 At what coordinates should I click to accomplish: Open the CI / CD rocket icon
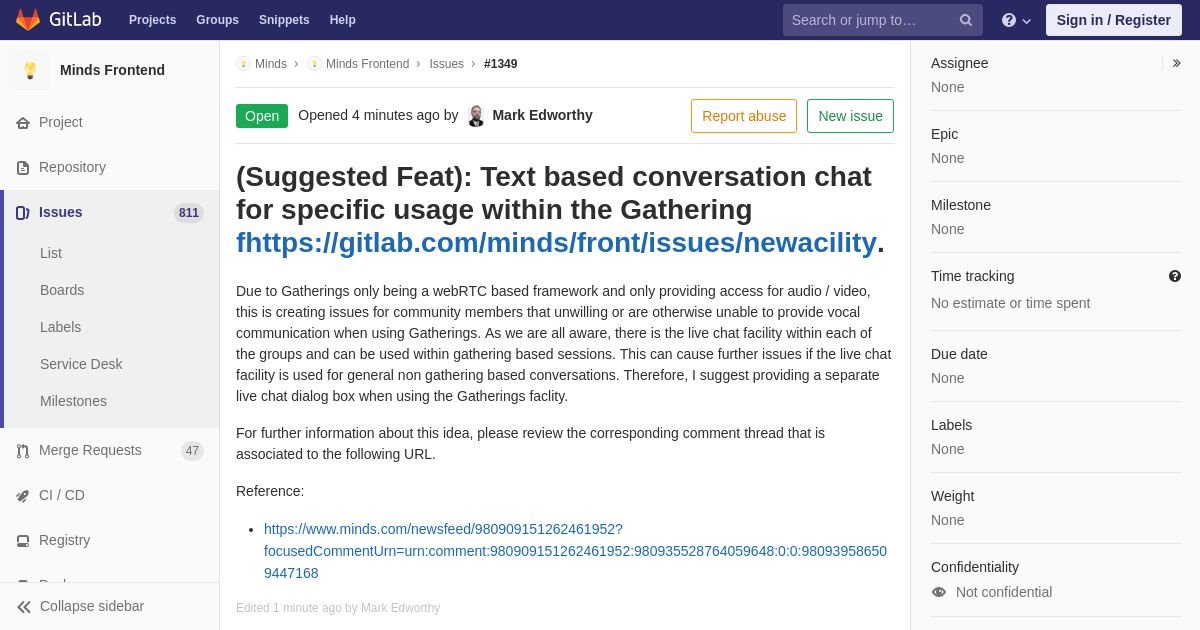[x=23, y=496]
